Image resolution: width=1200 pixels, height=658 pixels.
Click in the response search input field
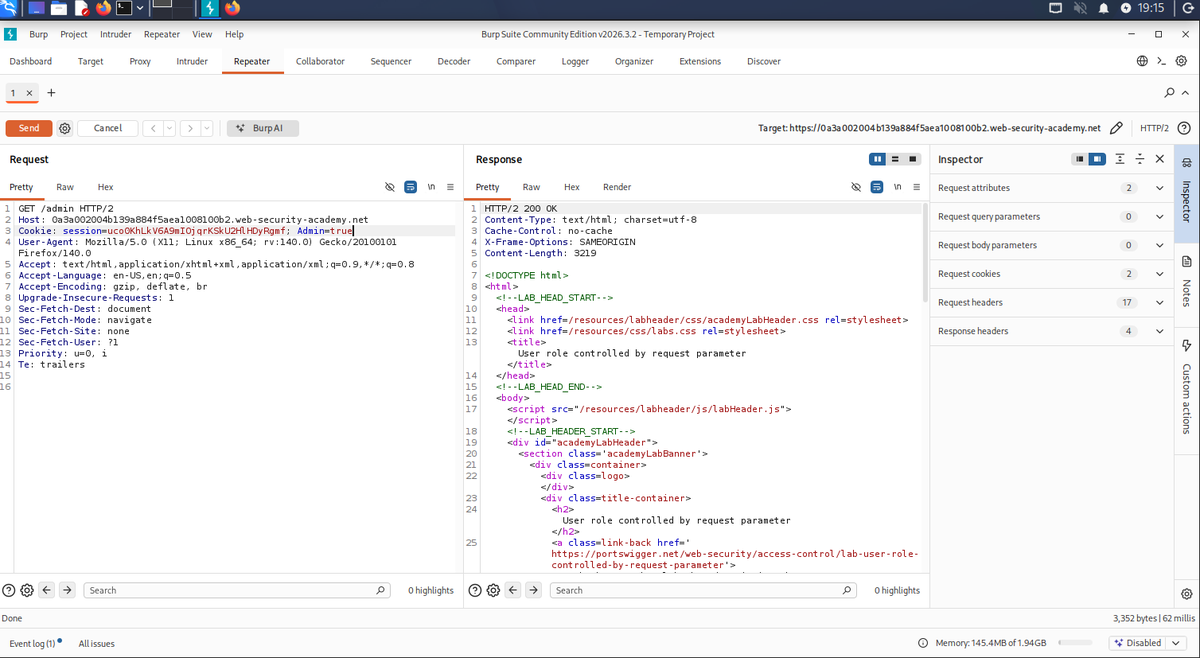(703, 590)
